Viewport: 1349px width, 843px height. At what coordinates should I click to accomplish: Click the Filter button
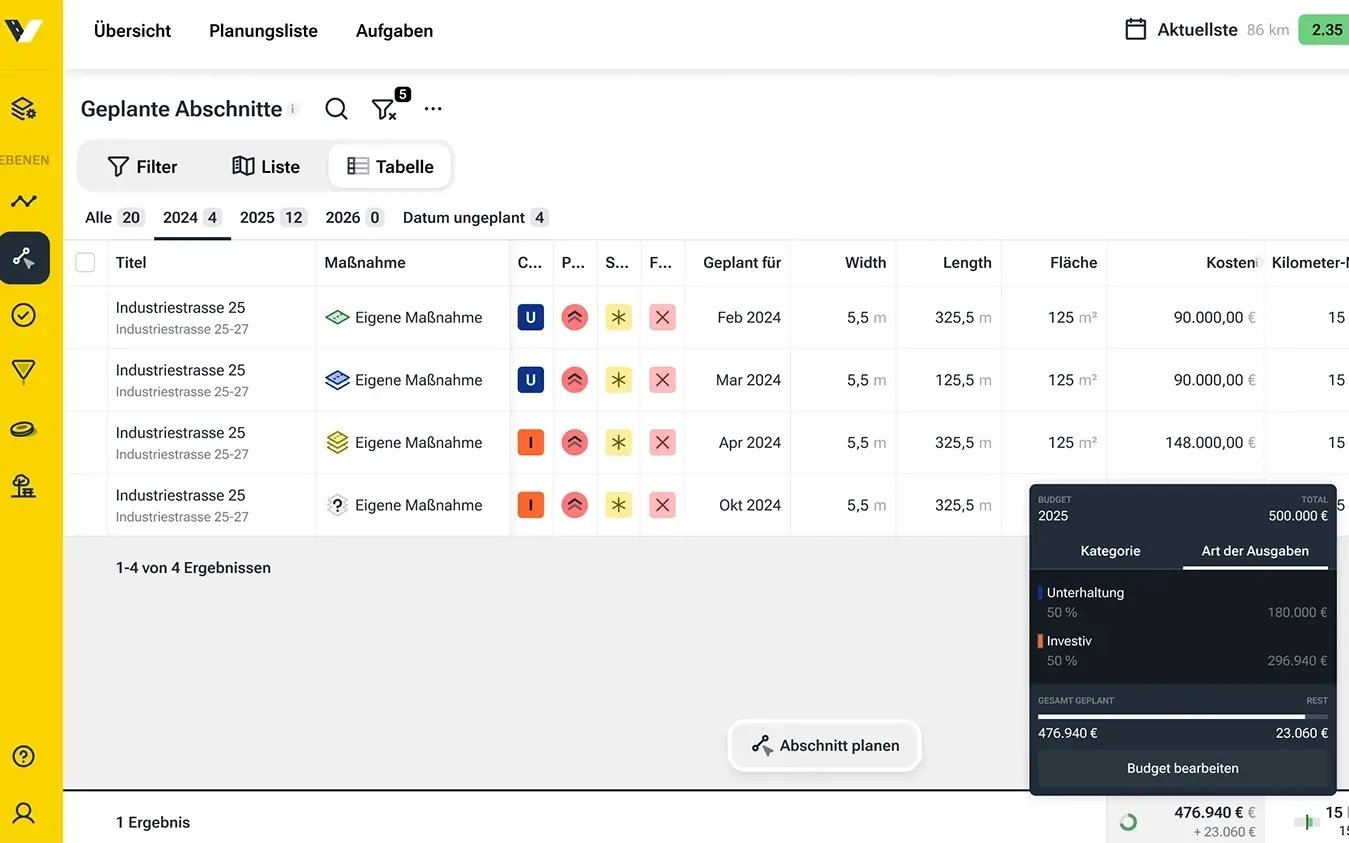click(142, 166)
